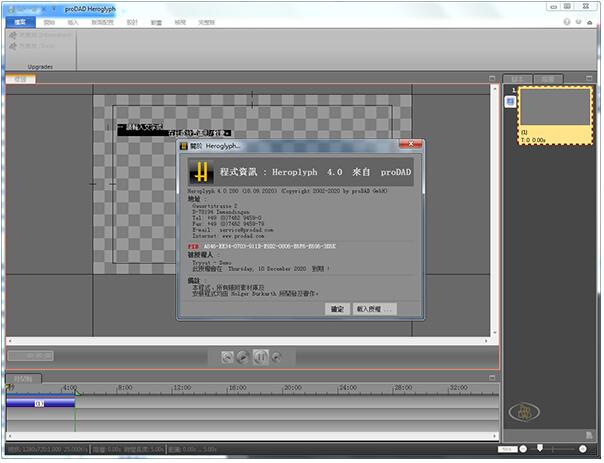Click the zoom in round button
604x463 pixels.
(582, 449)
